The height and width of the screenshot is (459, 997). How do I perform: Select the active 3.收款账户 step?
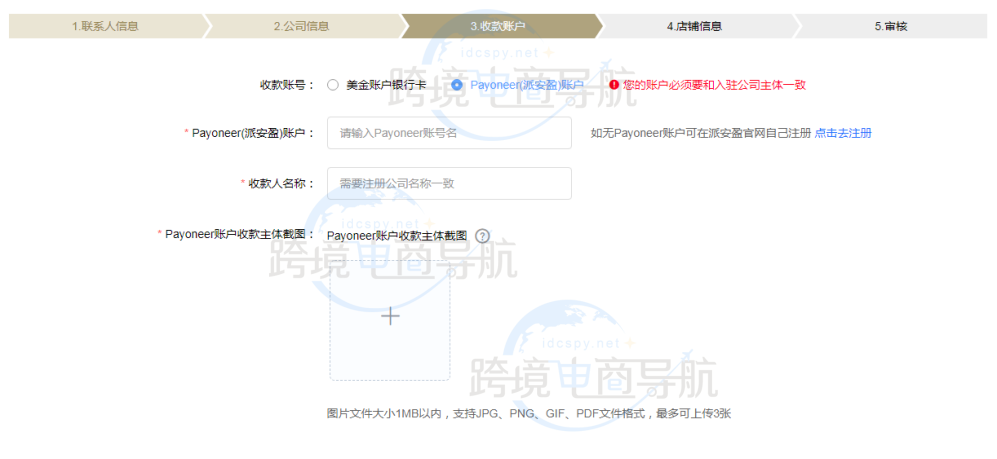coord(497,27)
